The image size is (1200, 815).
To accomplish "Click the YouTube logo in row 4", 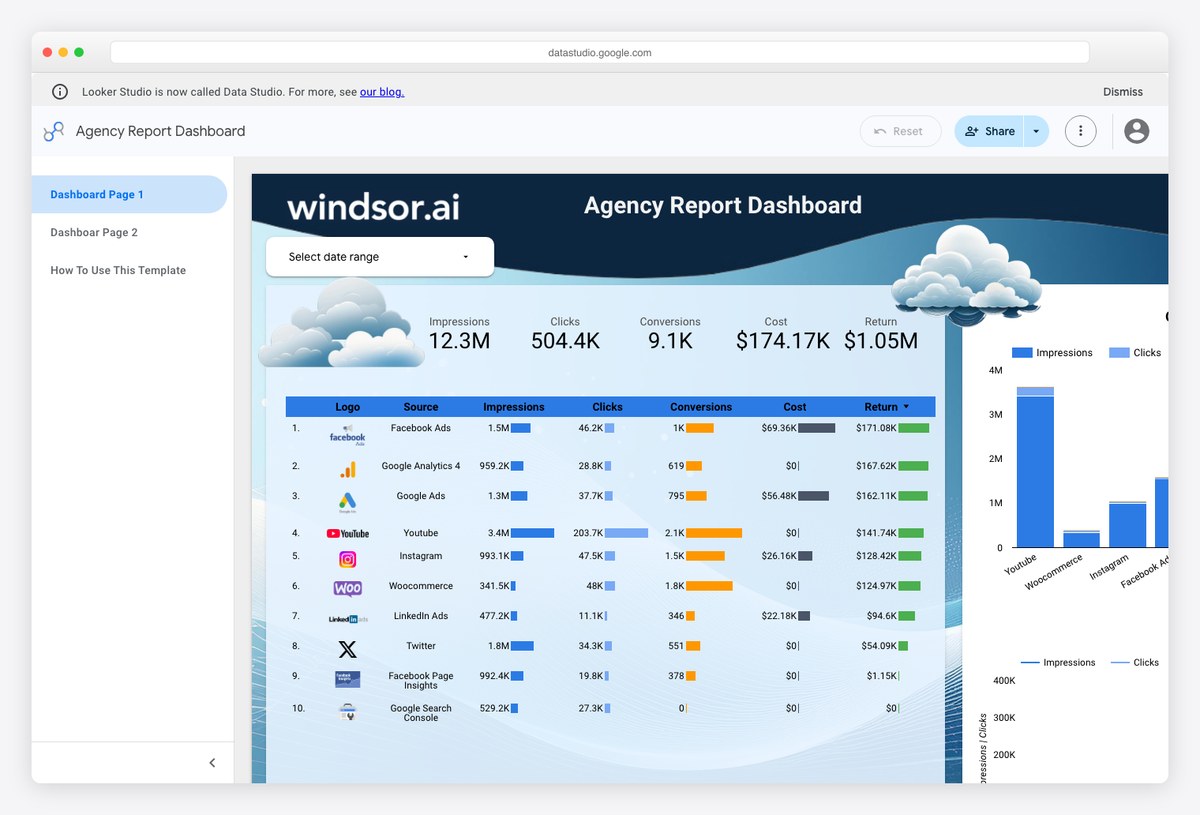I will 347,534.
